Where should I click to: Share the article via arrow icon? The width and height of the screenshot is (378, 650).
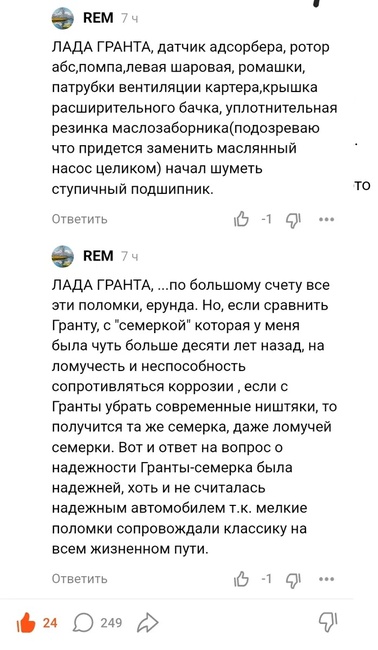[x=148, y=623]
